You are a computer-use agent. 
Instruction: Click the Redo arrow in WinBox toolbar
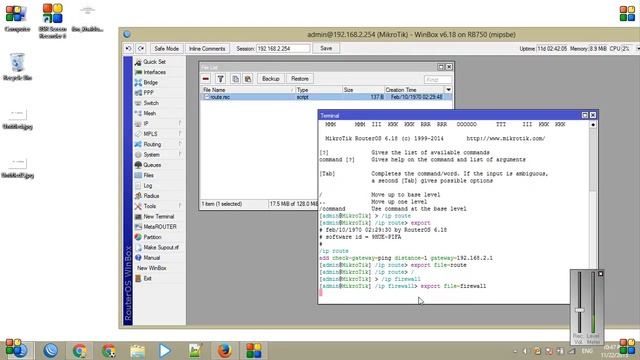coord(141,48)
